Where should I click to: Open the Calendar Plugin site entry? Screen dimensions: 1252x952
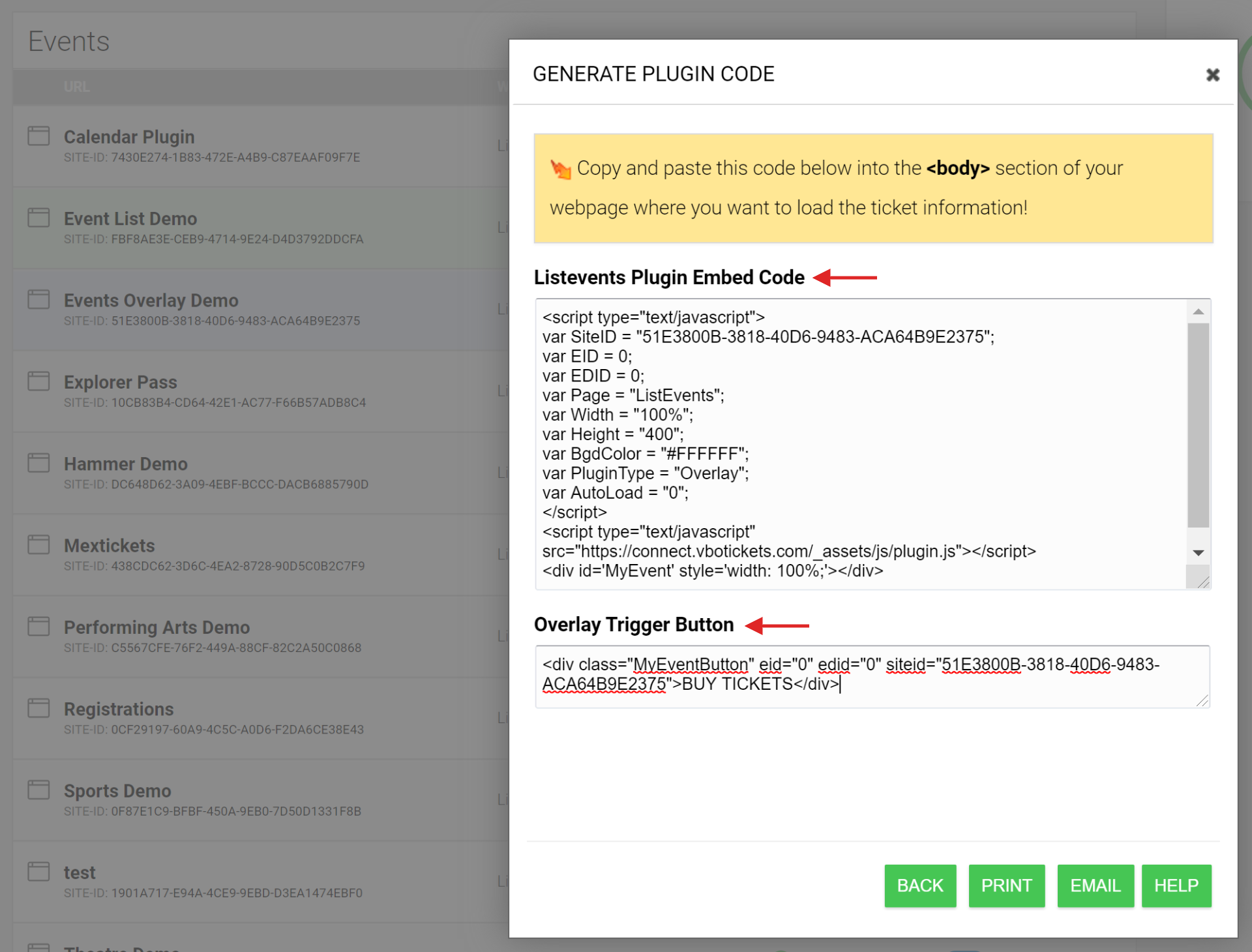[x=129, y=137]
